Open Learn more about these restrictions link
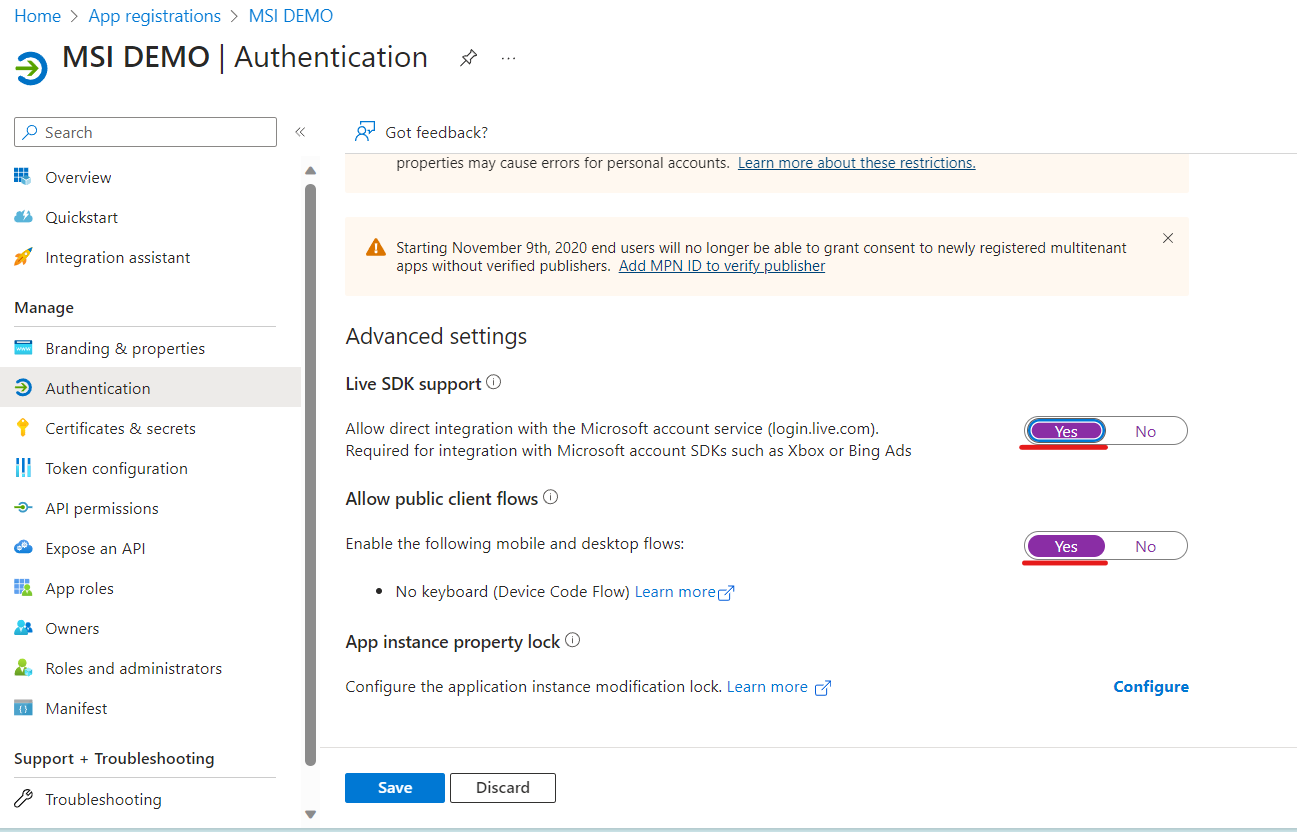This screenshot has width=1297, height=832. [857, 162]
